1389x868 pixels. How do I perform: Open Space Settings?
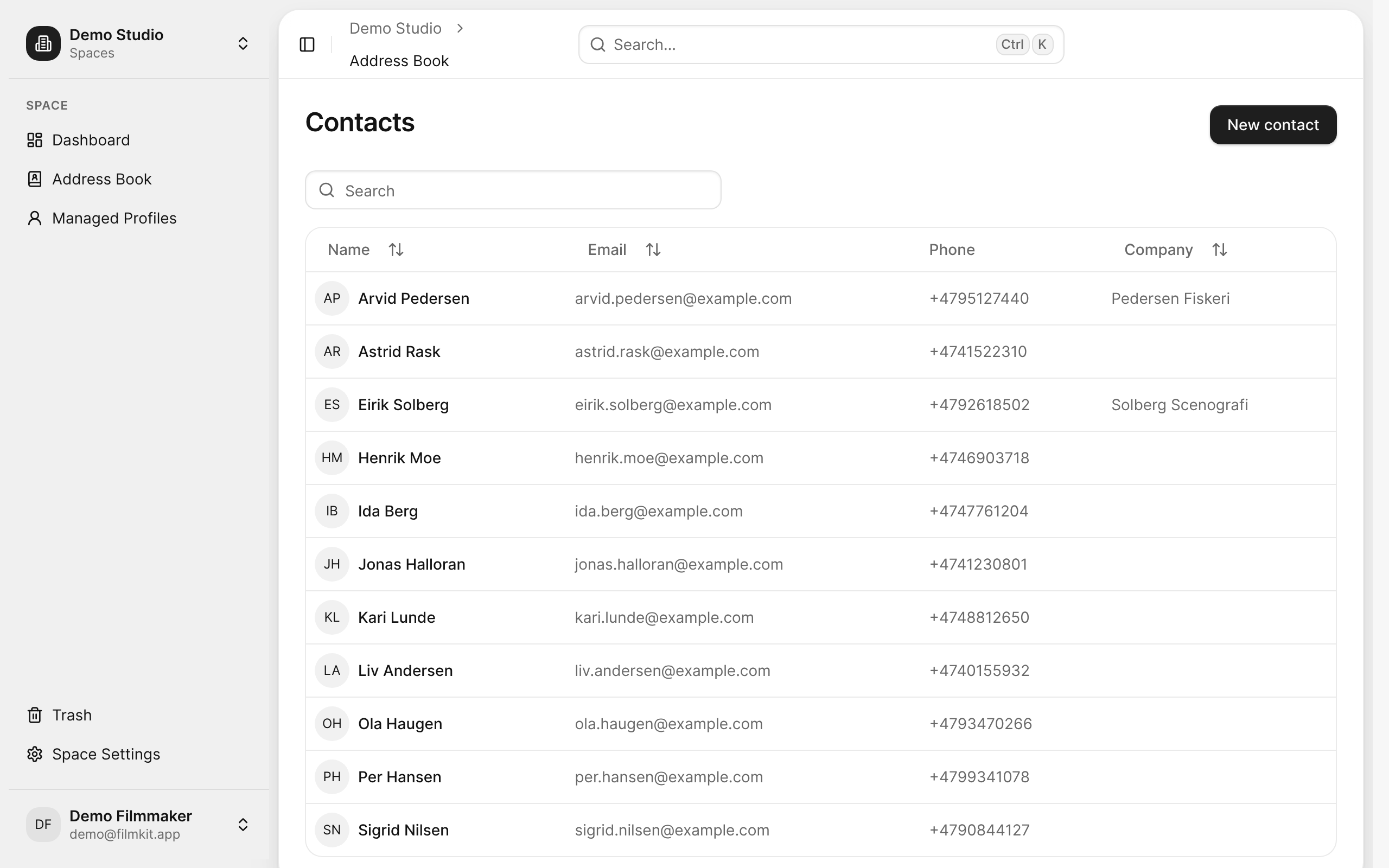pyautogui.click(x=138, y=754)
